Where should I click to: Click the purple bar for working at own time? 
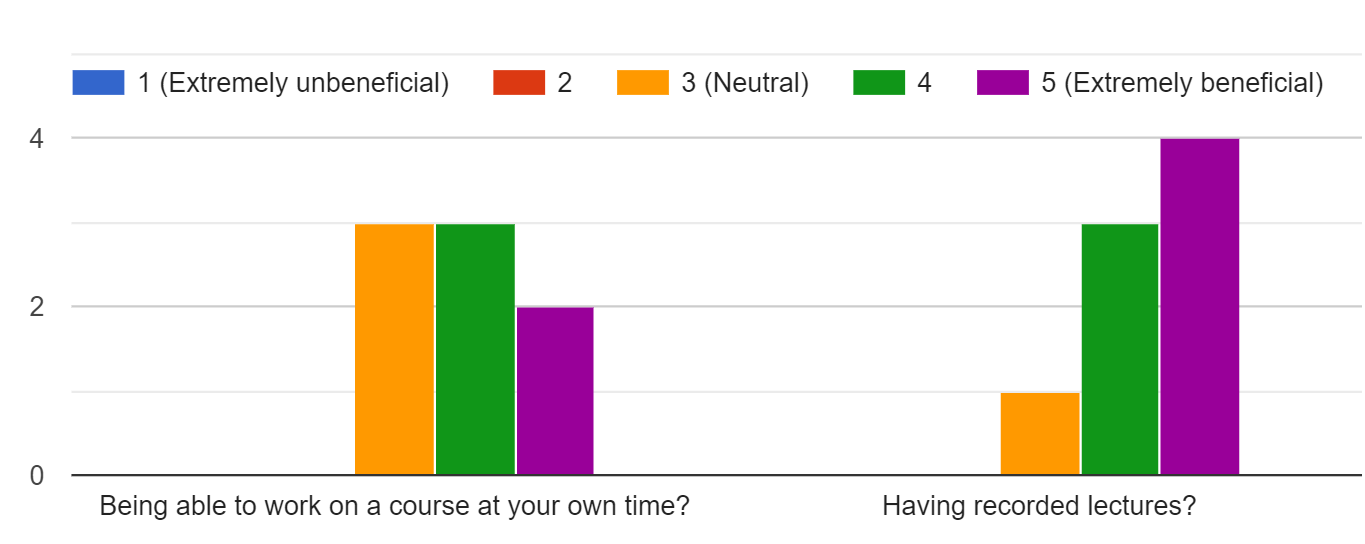[x=555, y=391]
